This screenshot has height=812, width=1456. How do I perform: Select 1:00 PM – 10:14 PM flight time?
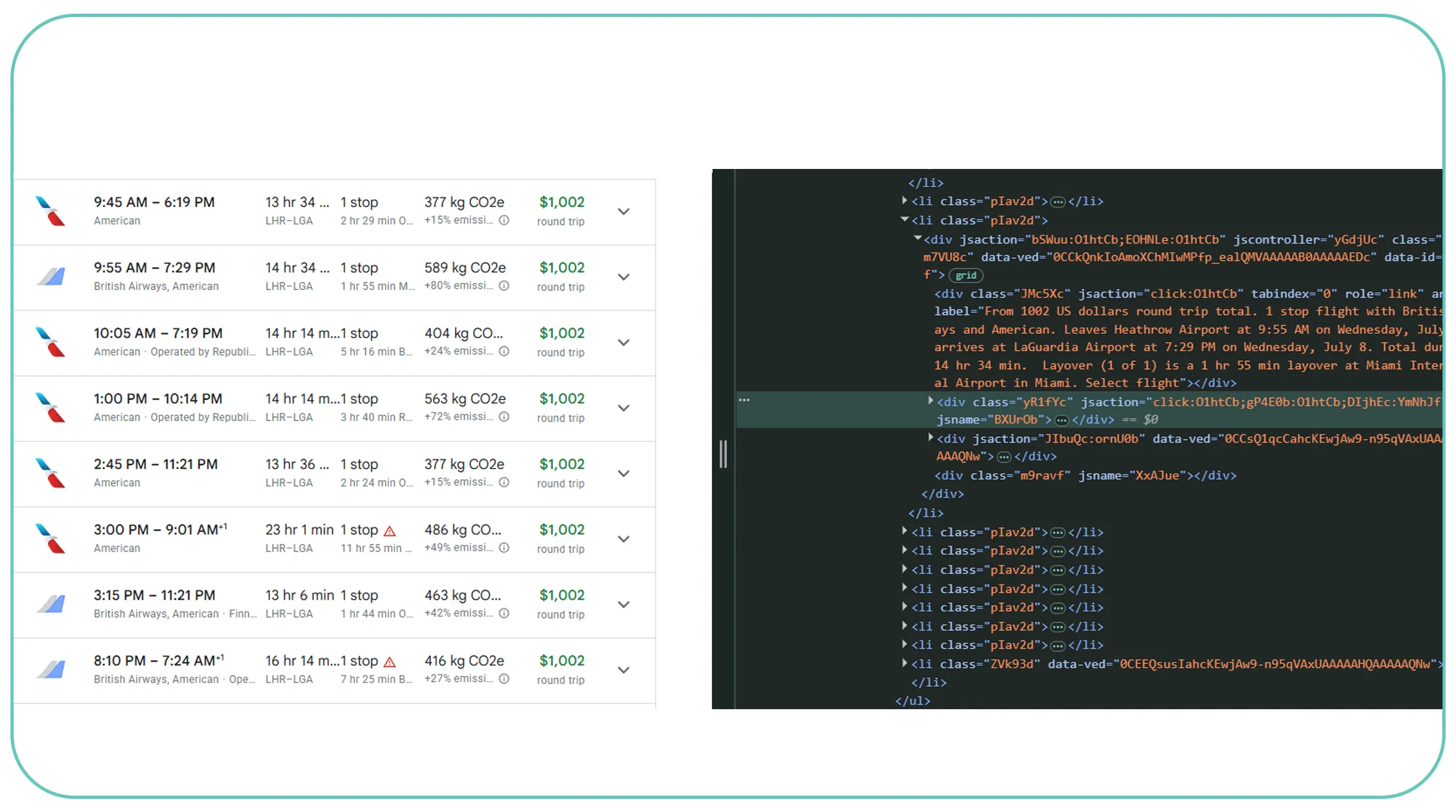coord(158,399)
